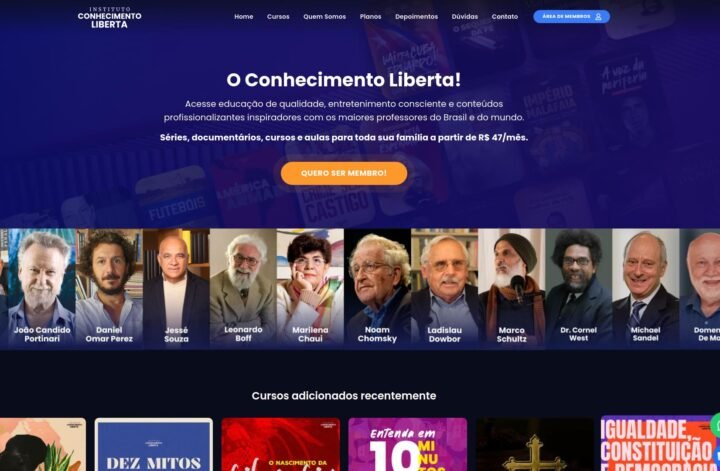Click the Área de Membros button

[x=571, y=17]
